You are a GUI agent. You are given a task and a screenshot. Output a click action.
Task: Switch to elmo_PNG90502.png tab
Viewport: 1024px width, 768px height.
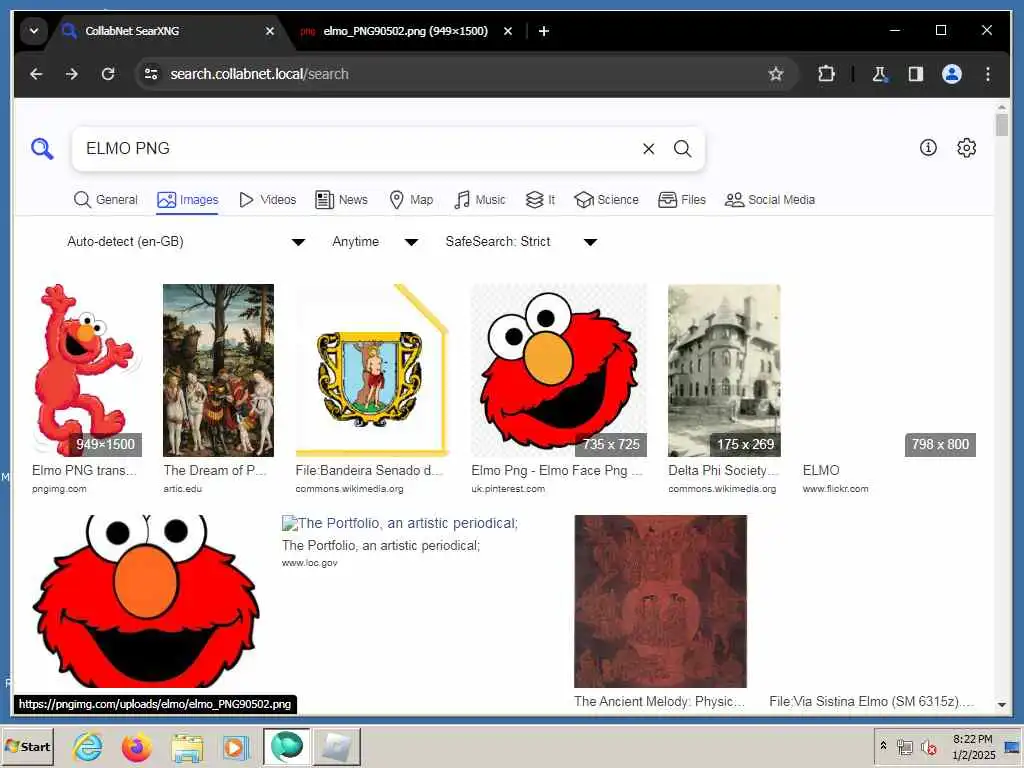coord(406,31)
